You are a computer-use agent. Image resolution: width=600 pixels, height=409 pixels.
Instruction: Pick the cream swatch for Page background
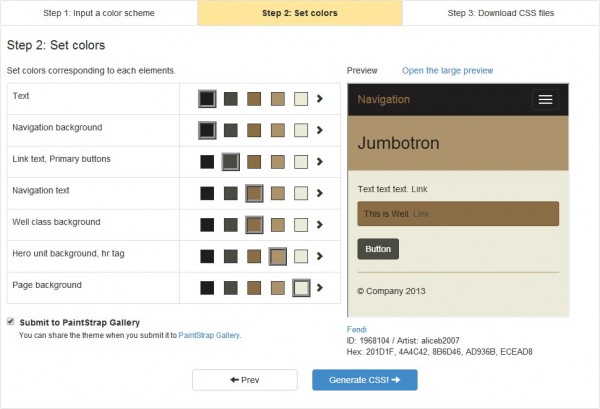tap(301, 288)
